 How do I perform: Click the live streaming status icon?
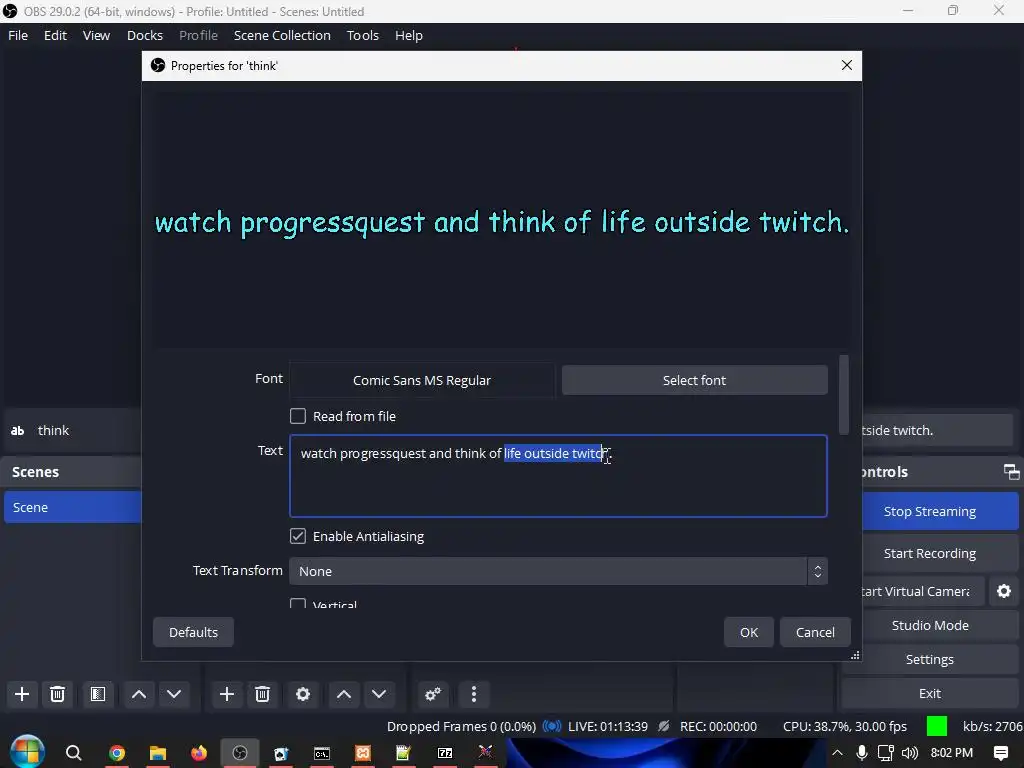552,726
